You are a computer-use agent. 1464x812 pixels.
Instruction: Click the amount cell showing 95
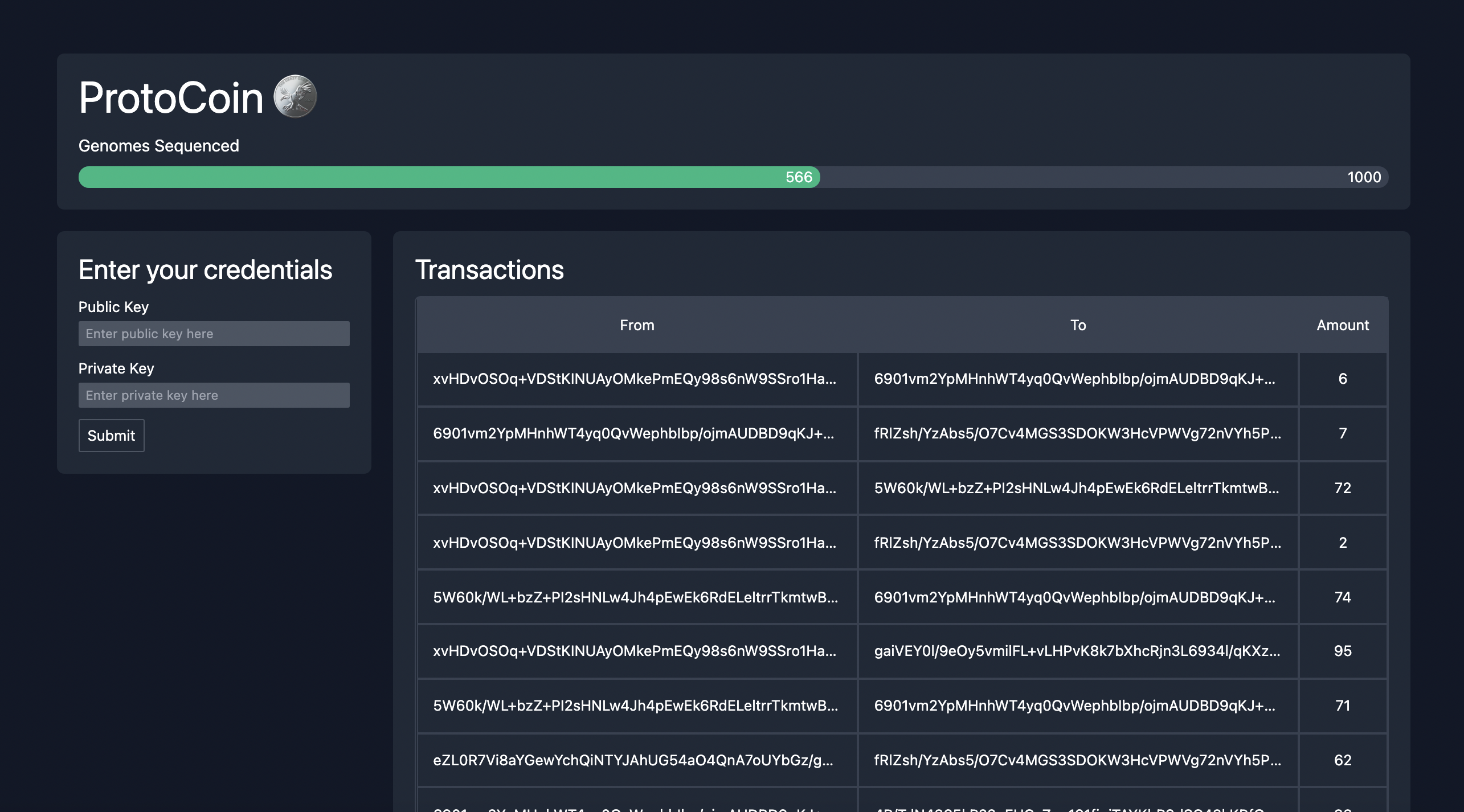(x=1342, y=651)
